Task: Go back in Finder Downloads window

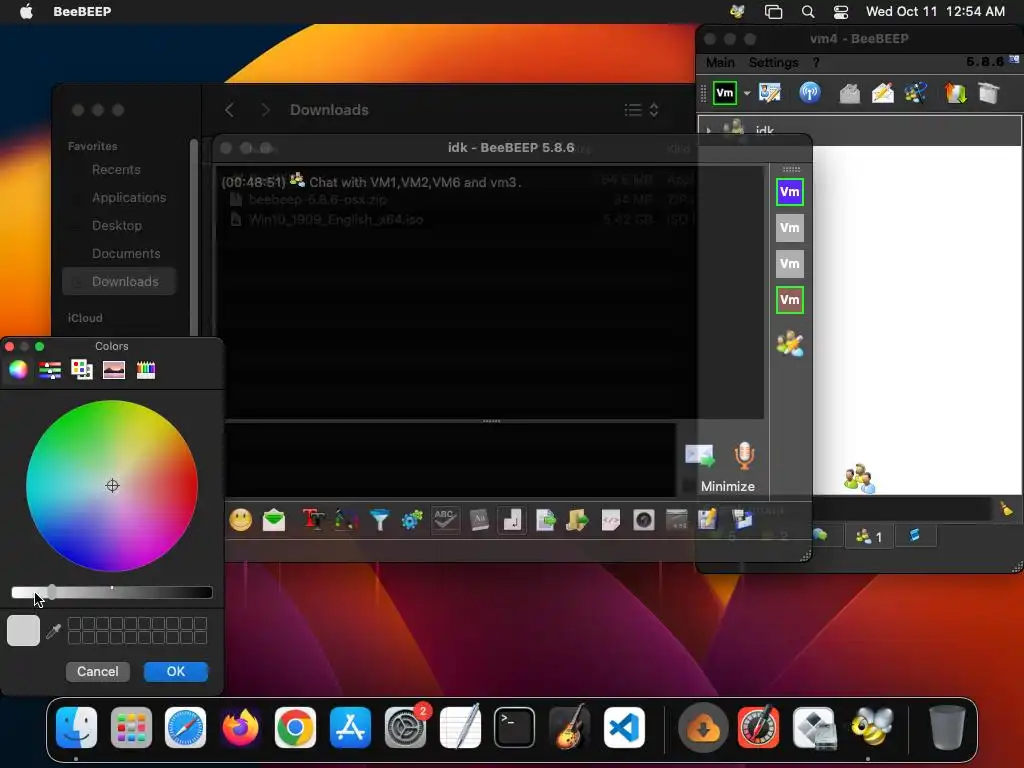Action: (229, 110)
